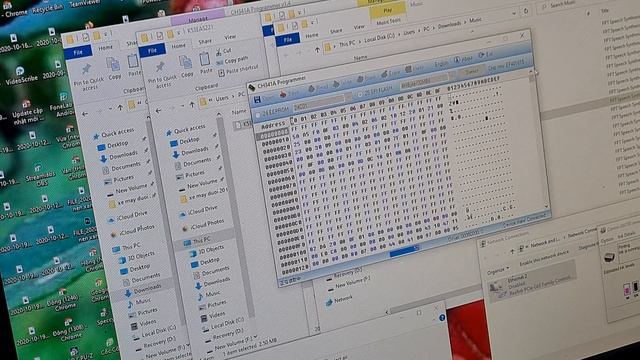Image resolution: width=640 pixels, height=360 pixels.
Task: Open the Recycle Bin on the desktop
Action: coord(47,6)
